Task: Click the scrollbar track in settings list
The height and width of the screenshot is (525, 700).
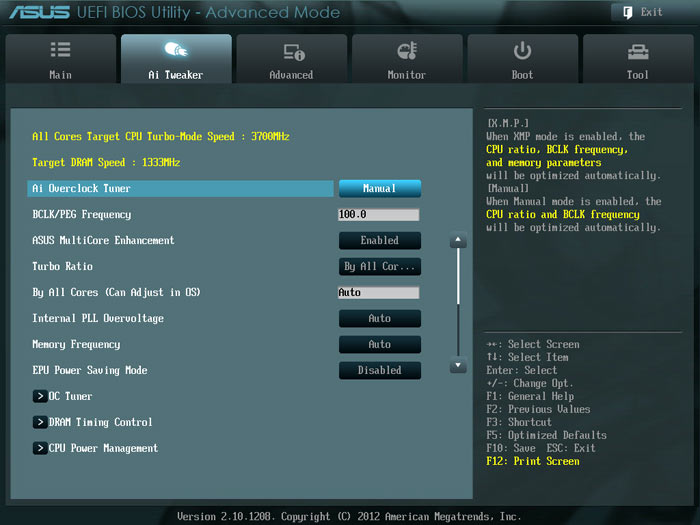Action: coord(458,320)
